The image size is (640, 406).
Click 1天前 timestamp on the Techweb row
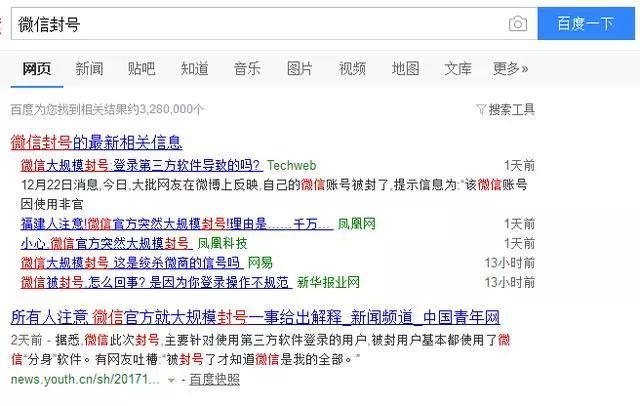pos(519,165)
